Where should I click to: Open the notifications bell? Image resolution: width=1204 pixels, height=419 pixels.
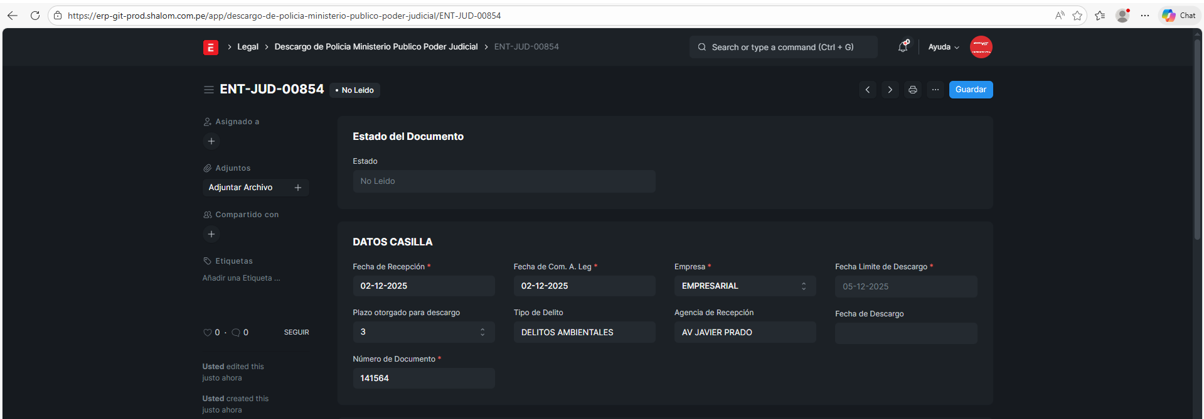point(902,47)
